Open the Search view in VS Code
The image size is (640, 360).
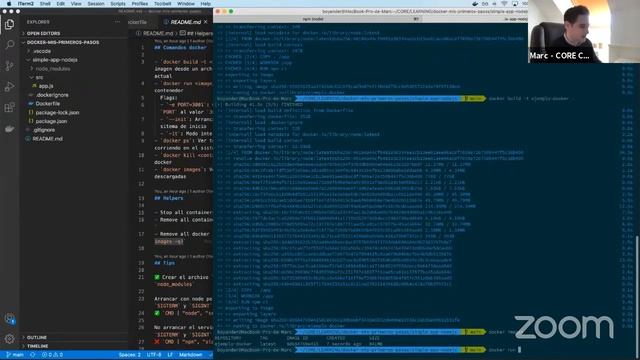9,44
